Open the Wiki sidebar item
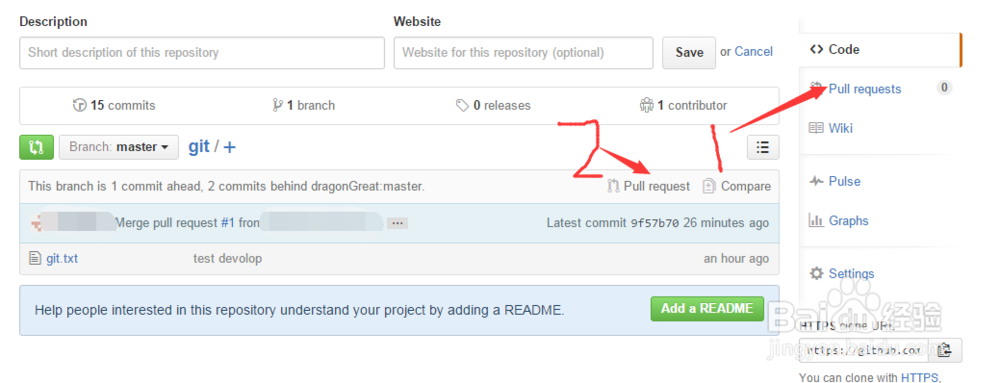 pyautogui.click(x=841, y=128)
